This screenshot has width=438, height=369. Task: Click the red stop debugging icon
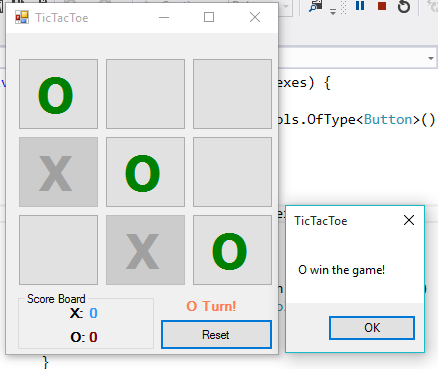point(382,6)
